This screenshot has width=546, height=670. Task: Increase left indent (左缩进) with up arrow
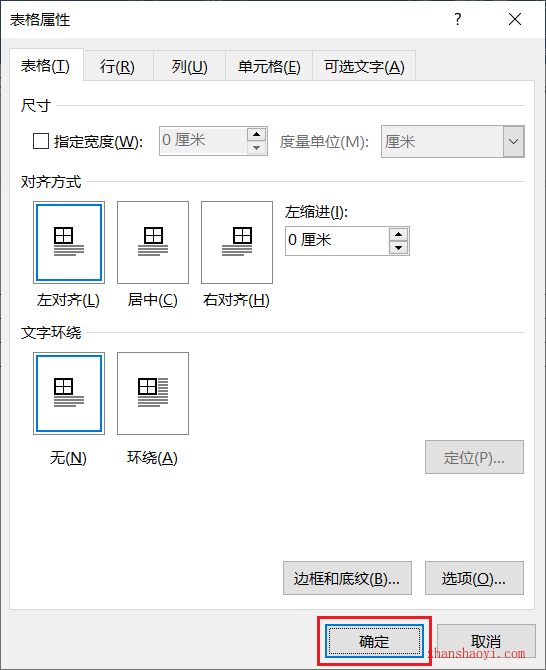coord(399,234)
